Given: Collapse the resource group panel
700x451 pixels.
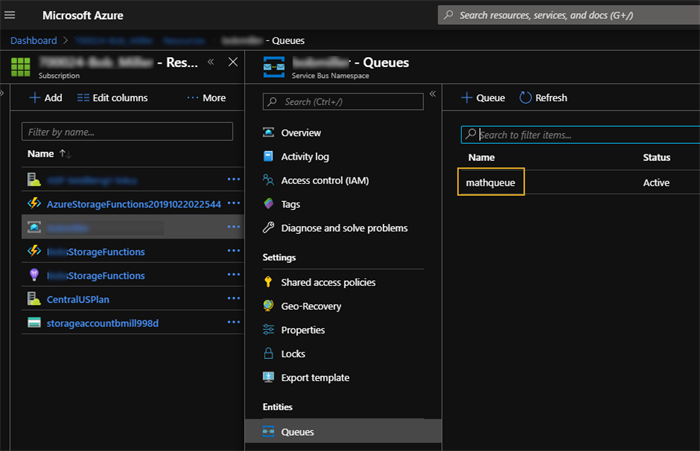Looking at the screenshot, I should click(211, 62).
